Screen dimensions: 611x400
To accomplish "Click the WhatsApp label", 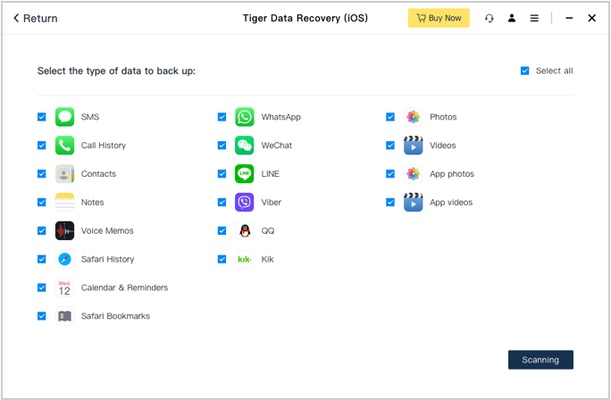I will (x=281, y=117).
